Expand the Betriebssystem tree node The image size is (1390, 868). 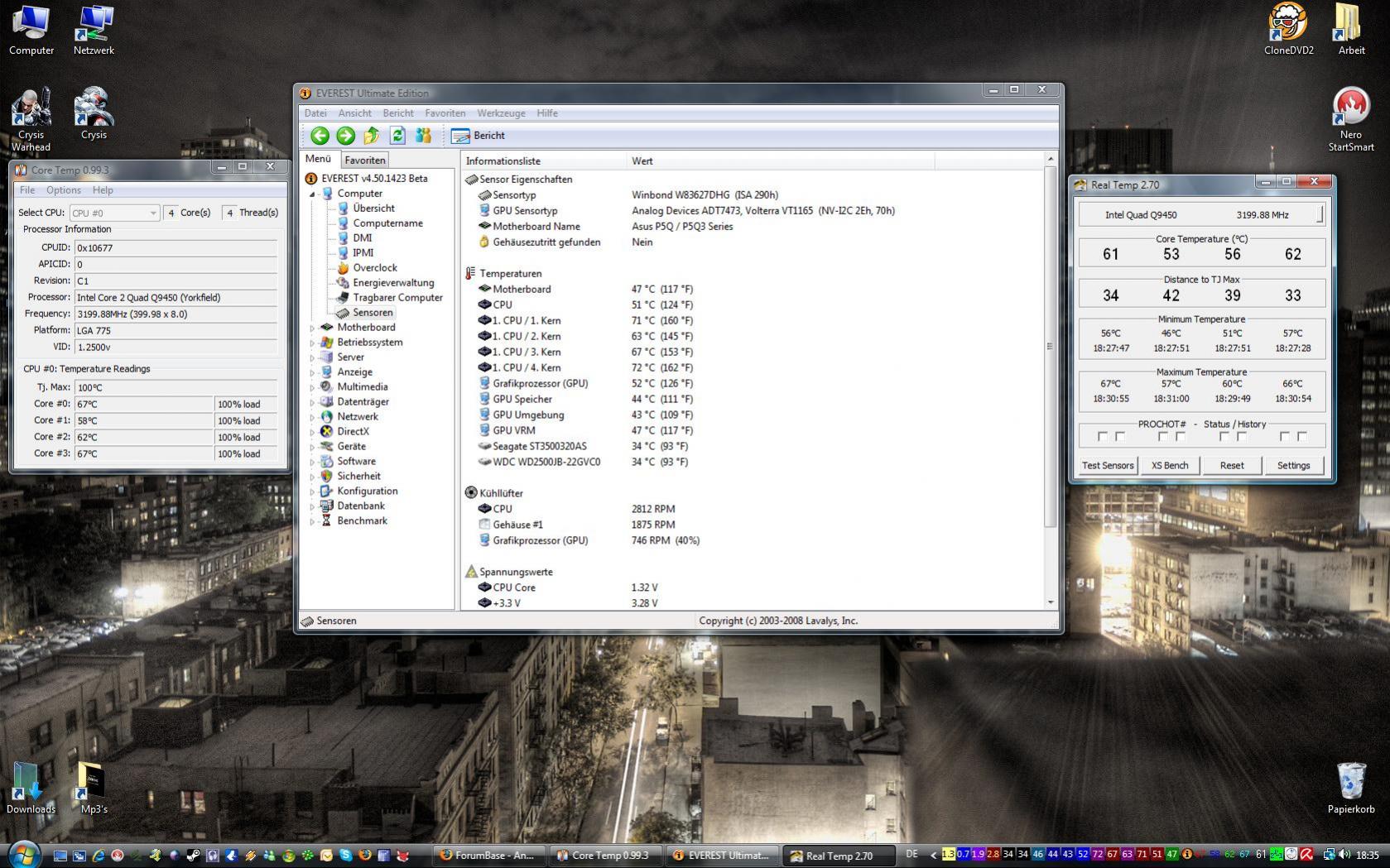(x=313, y=343)
